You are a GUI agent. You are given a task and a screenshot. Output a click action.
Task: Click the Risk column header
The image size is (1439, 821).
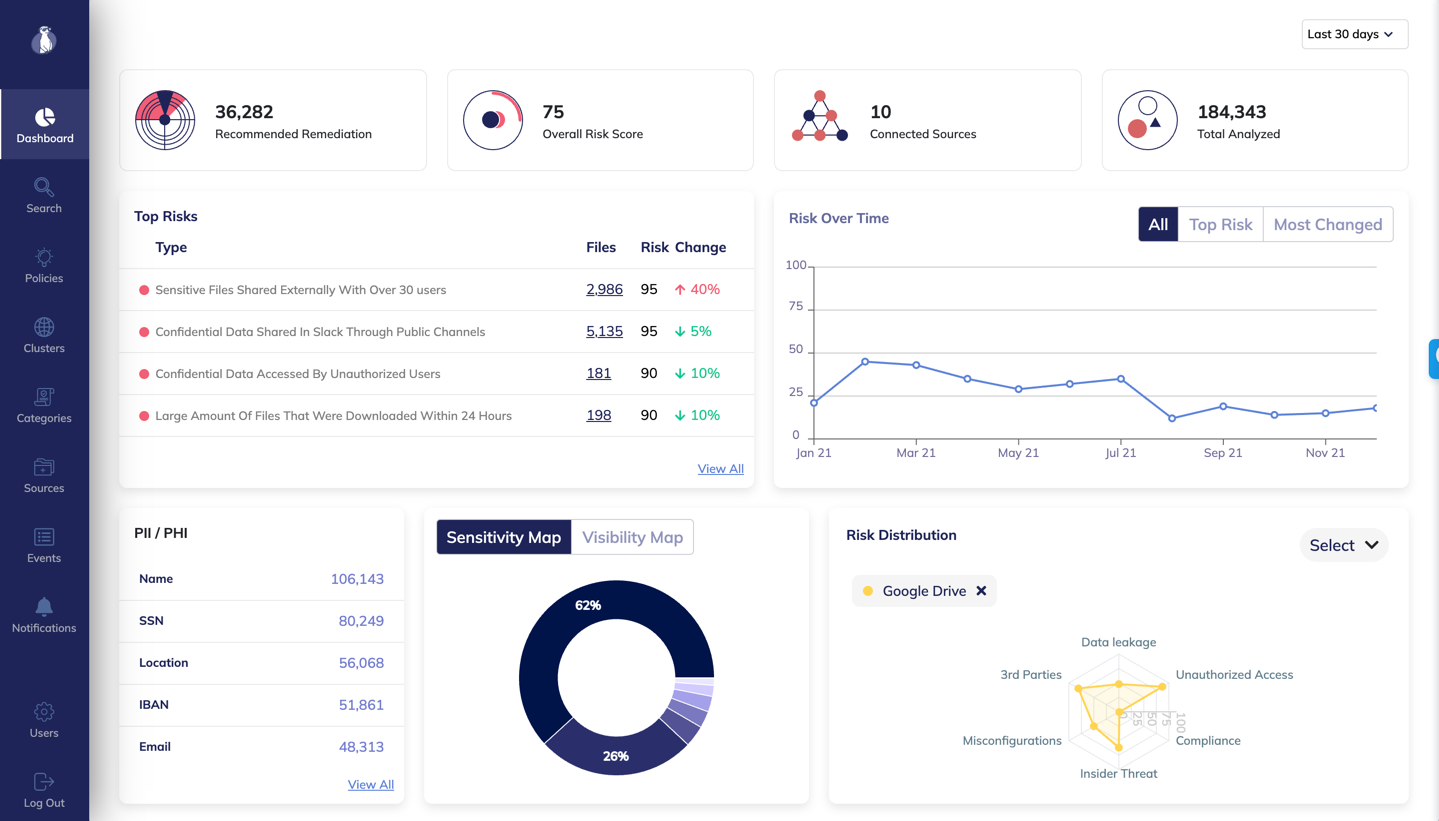pyautogui.click(x=654, y=247)
